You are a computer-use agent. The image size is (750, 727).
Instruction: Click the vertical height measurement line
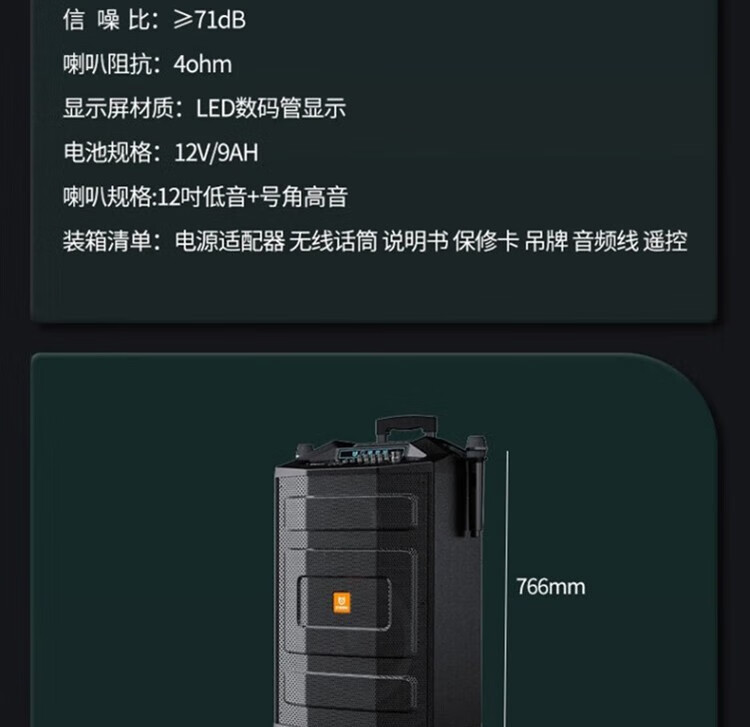[x=507, y=588]
